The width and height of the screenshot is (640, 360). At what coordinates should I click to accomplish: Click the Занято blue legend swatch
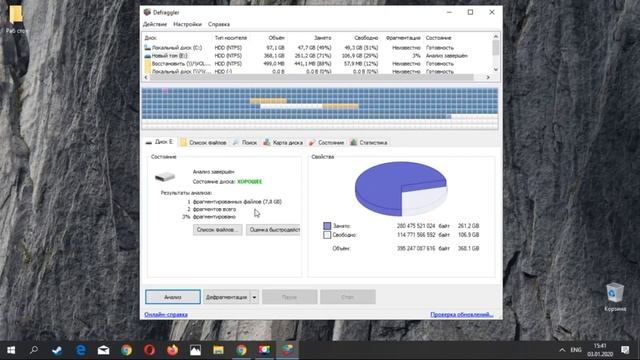click(327, 226)
